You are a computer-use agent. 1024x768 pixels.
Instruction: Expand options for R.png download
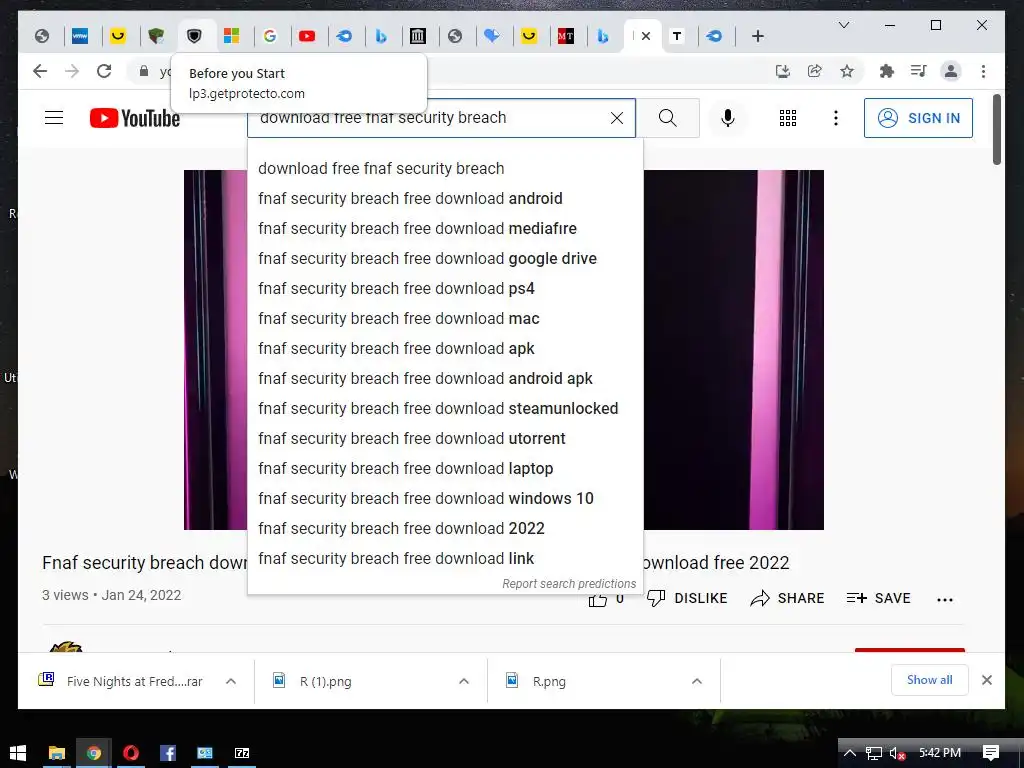point(697,682)
